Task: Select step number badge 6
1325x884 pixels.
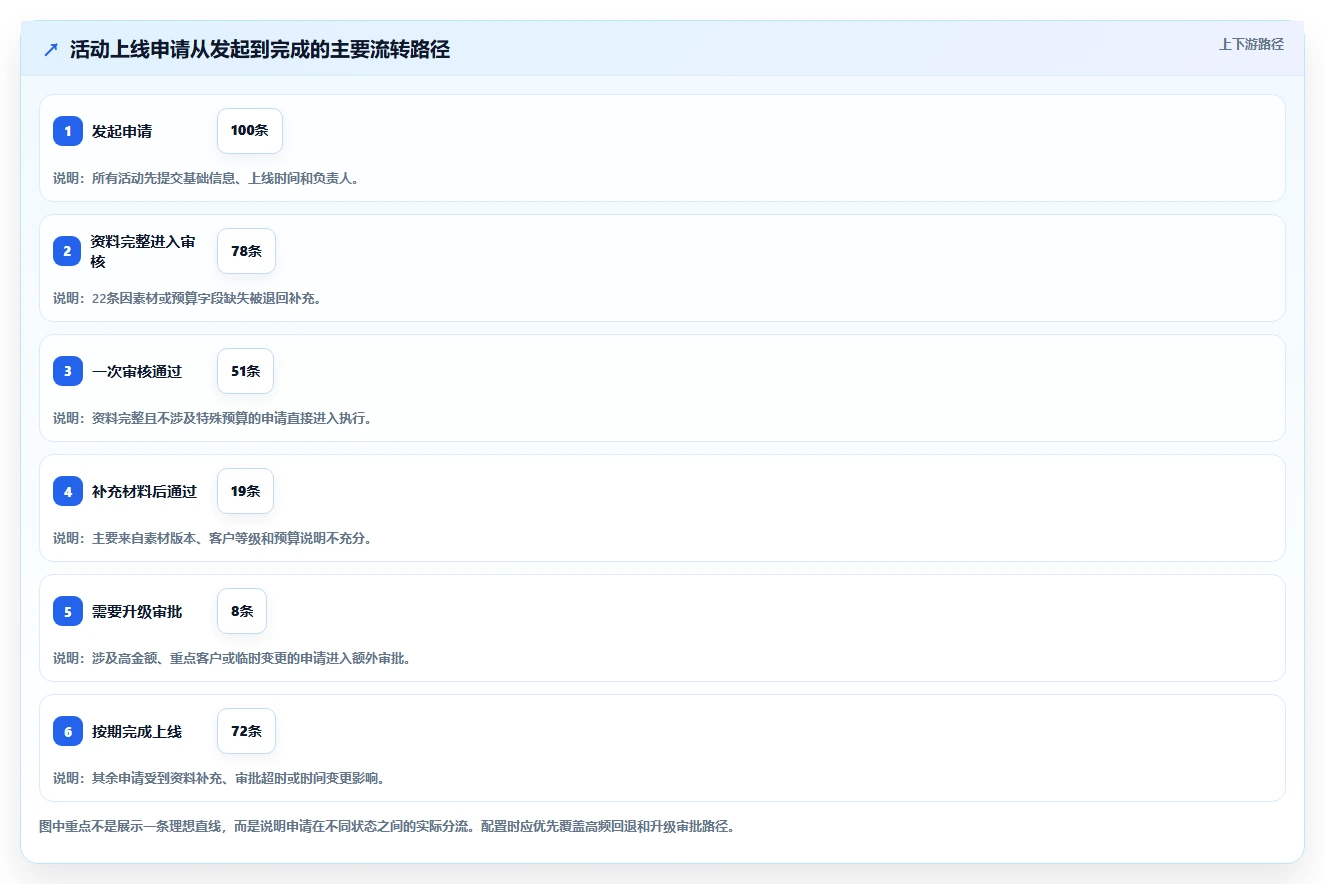Action: [68, 731]
